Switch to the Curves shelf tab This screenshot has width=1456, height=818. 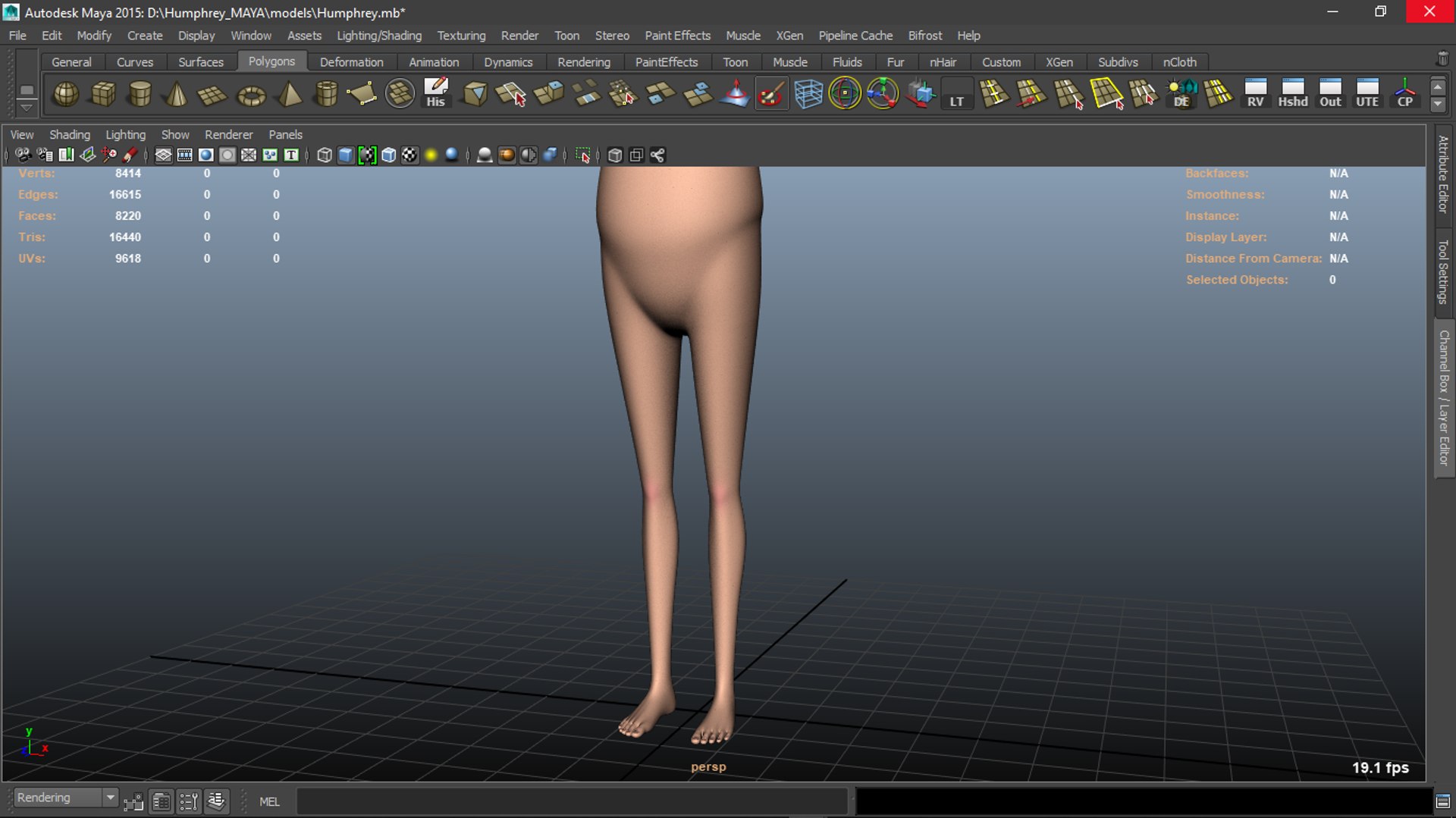(x=135, y=62)
